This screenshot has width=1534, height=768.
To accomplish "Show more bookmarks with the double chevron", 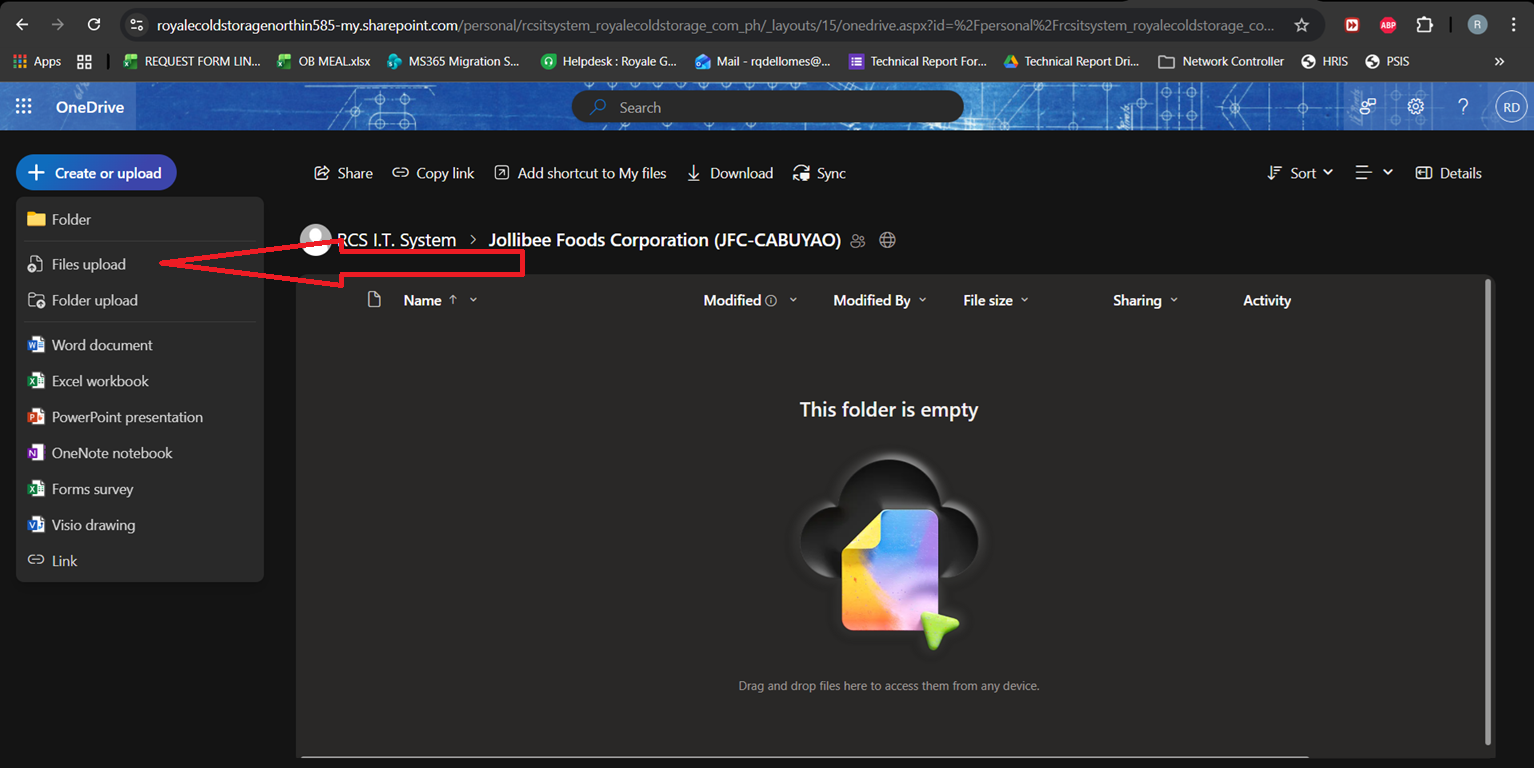I will [1499, 61].
